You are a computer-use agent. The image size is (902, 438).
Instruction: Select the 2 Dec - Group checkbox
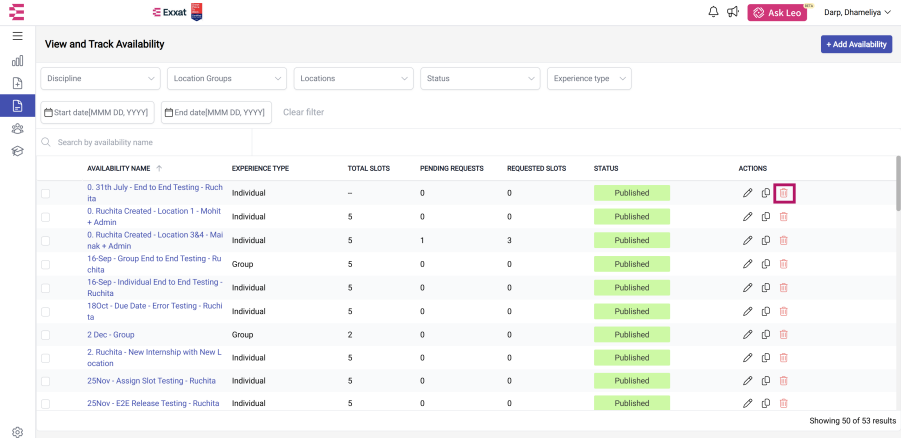click(x=45, y=335)
